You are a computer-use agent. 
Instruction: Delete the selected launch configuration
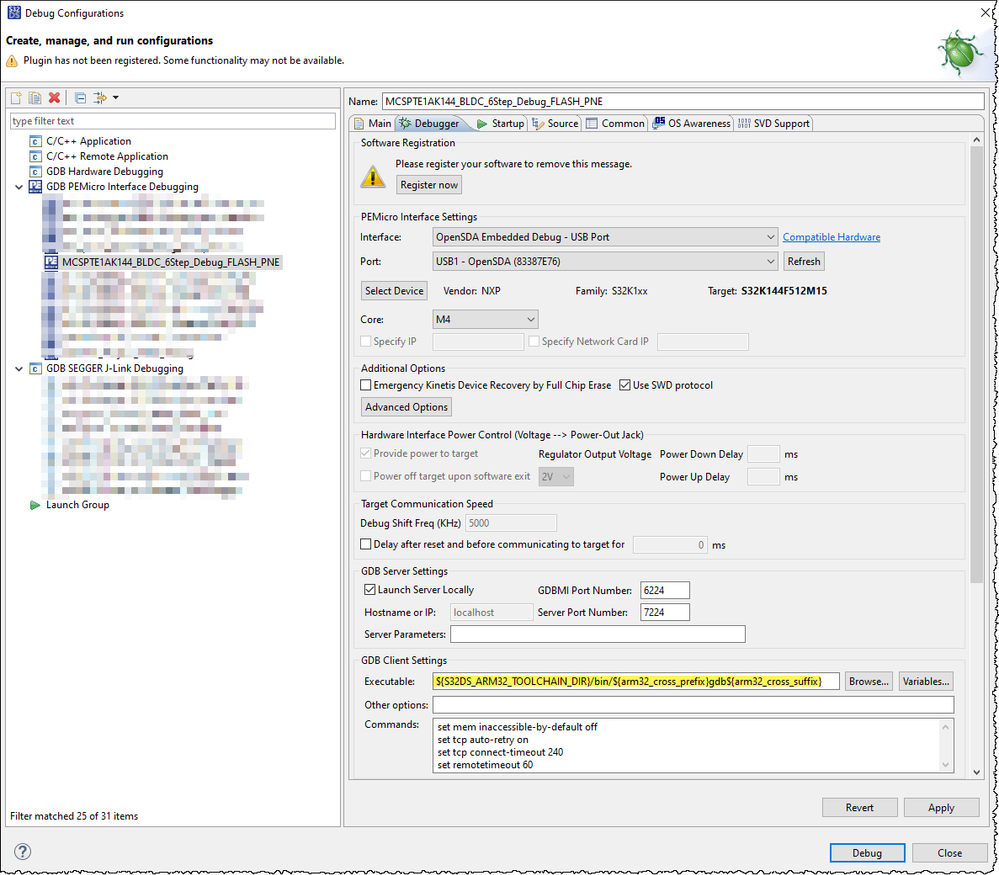point(54,97)
